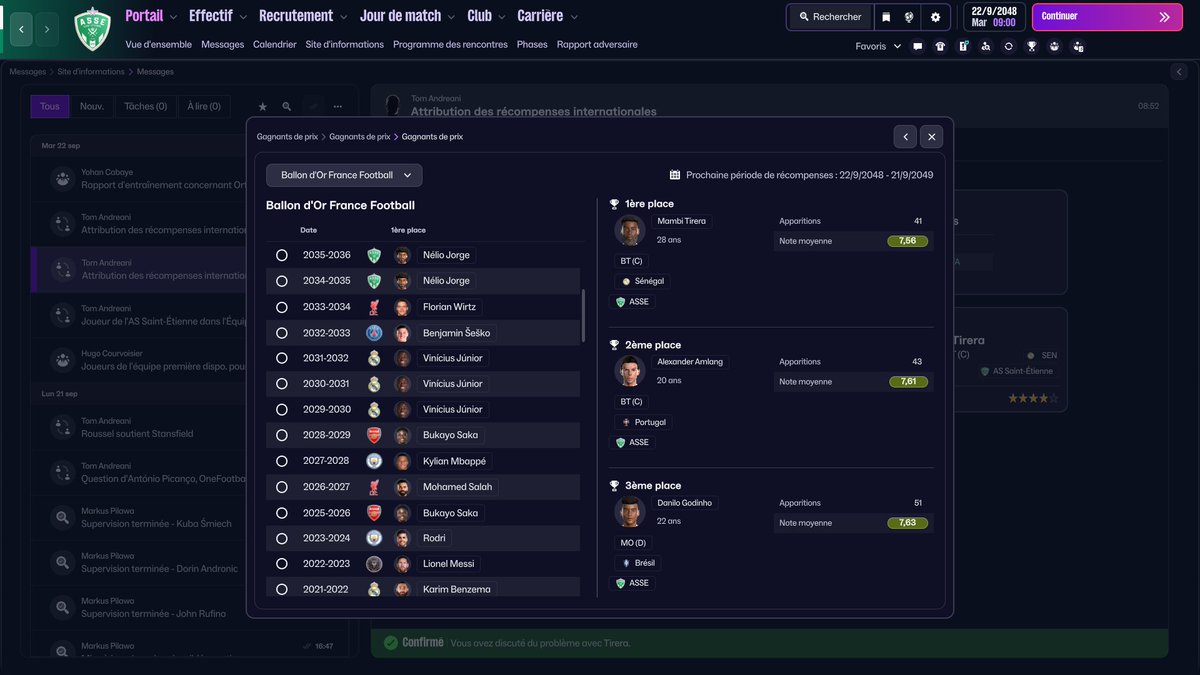This screenshot has height=675, width=1200.
Task: Click the calendar icon beside Prochaine période
Action: (x=675, y=175)
